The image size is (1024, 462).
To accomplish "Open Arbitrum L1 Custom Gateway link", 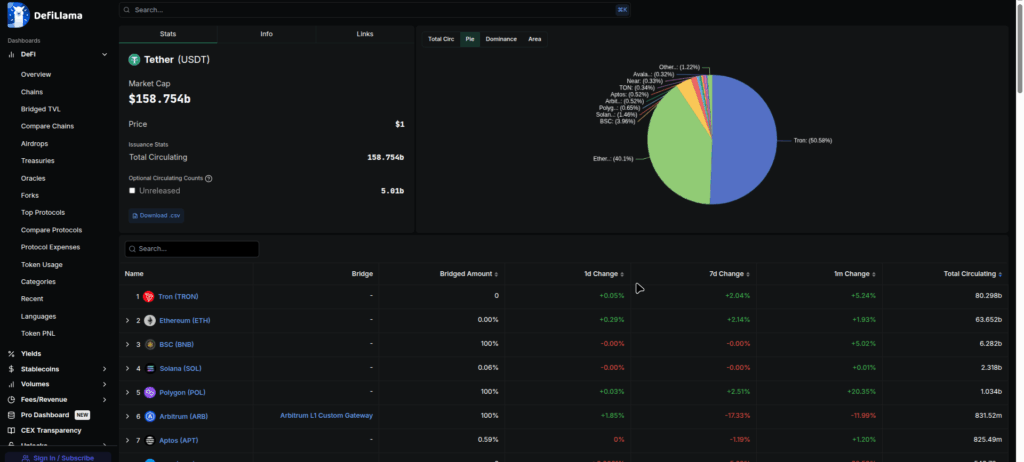I will [x=327, y=416].
